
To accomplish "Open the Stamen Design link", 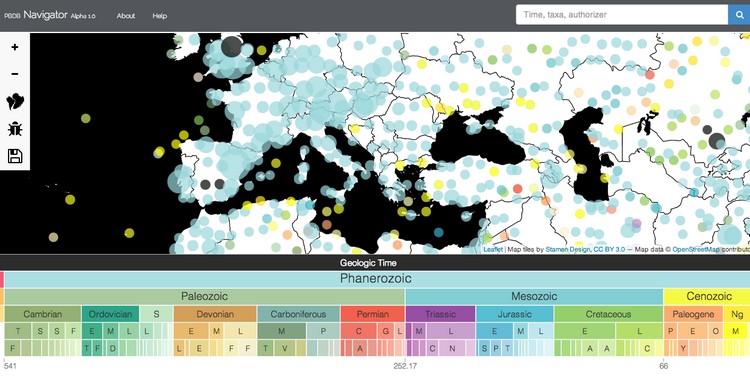I will [568, 249].
